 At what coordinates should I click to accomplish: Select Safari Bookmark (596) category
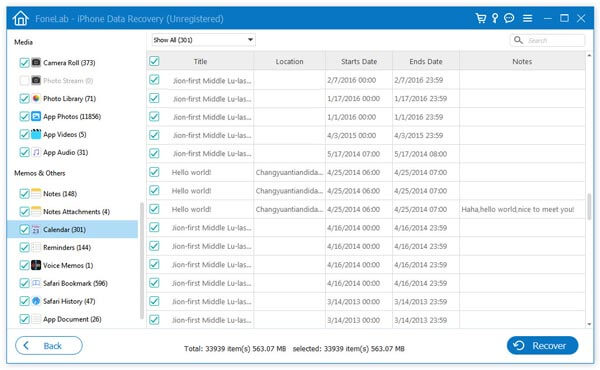[75, 283]
